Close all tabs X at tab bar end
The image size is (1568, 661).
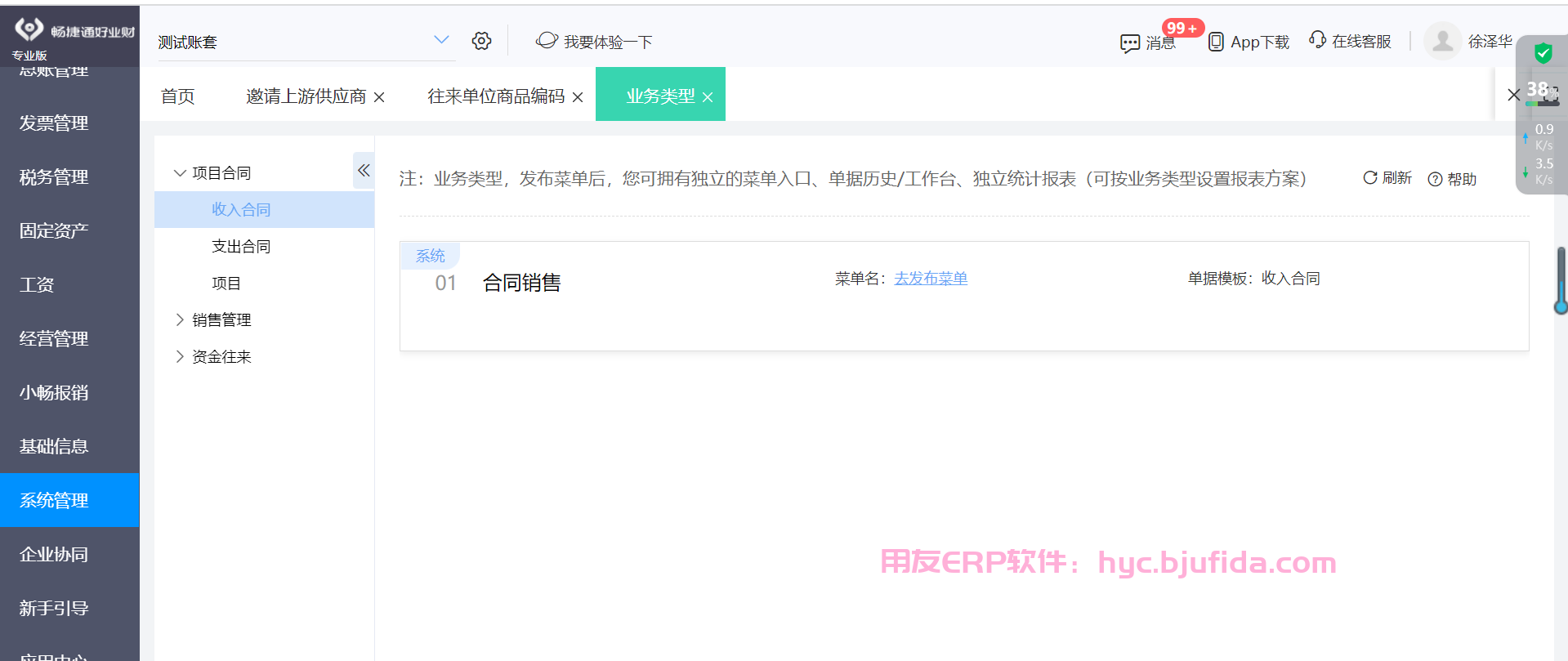point(1513,95)
